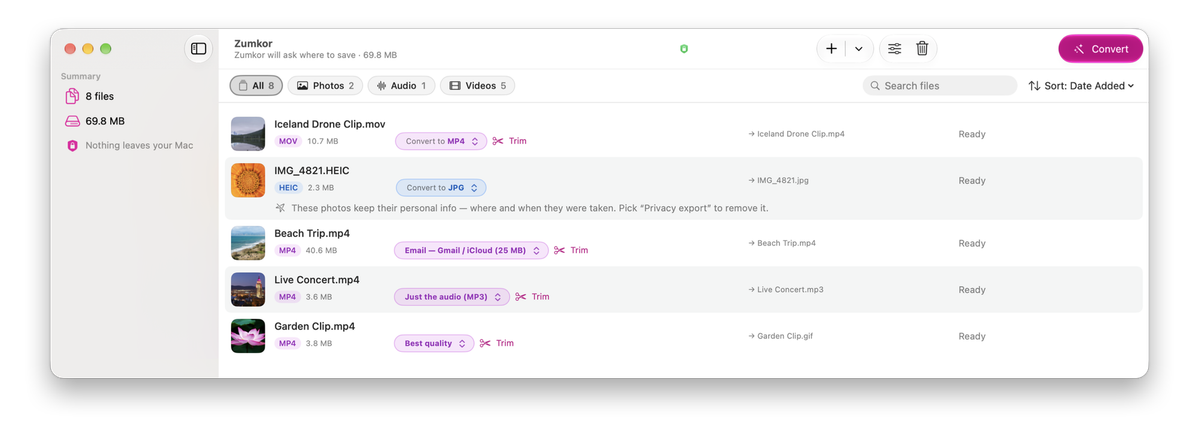
Task: Click the Zumkor window title
Action: click(253, 43)
